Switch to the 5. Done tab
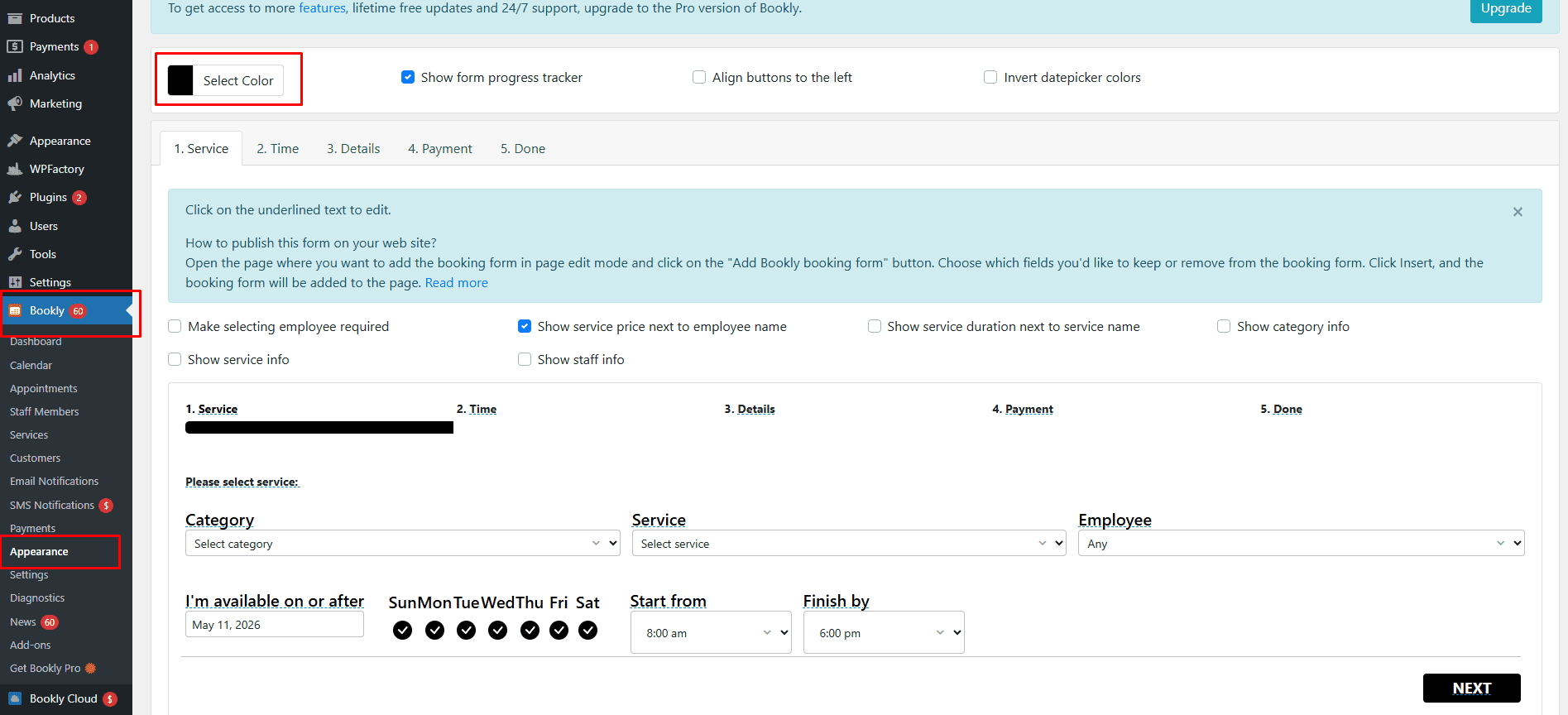The image size is (1568, 715). (523, 149)
